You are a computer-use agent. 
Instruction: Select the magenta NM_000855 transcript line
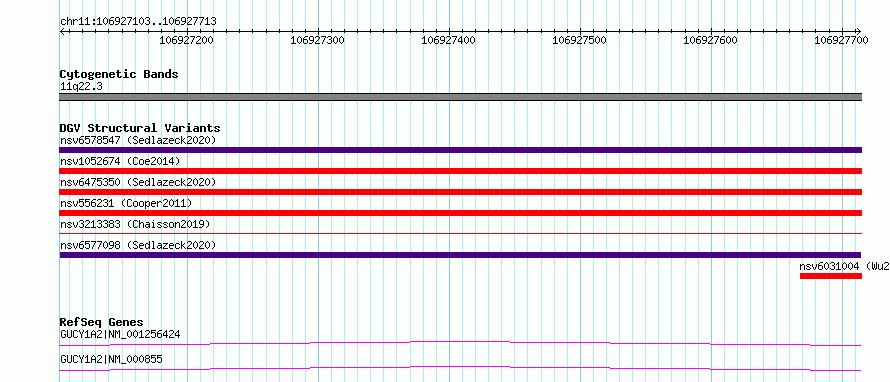point(460,368)
